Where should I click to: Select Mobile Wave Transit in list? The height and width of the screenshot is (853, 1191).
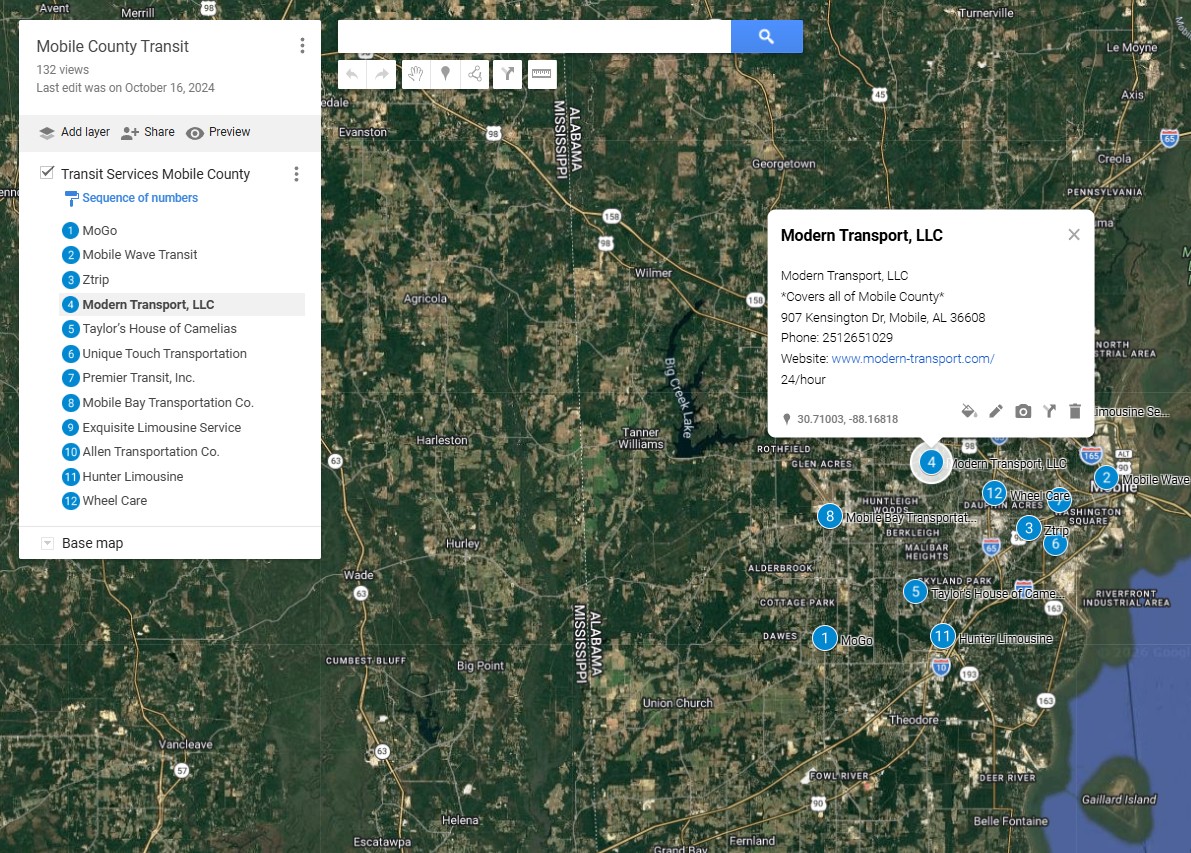coord(182,254)
